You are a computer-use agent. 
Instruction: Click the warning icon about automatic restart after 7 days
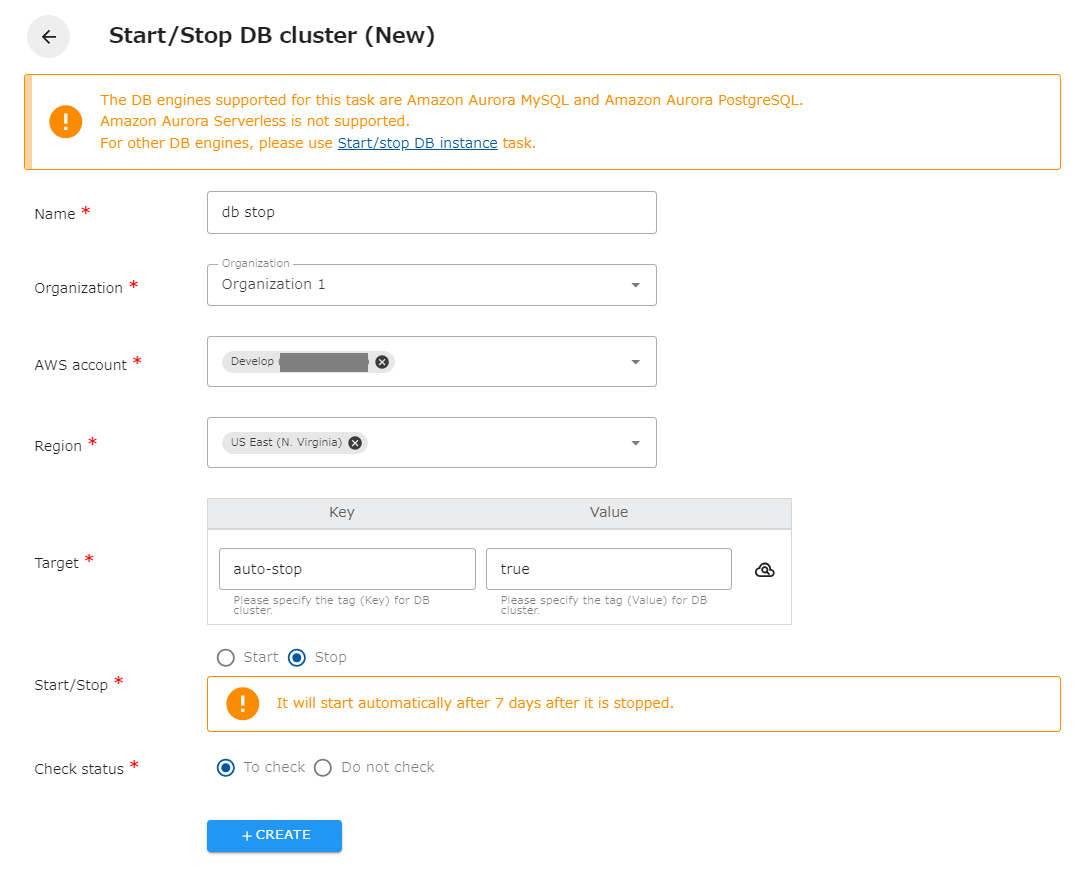click(x=241, y=703)
